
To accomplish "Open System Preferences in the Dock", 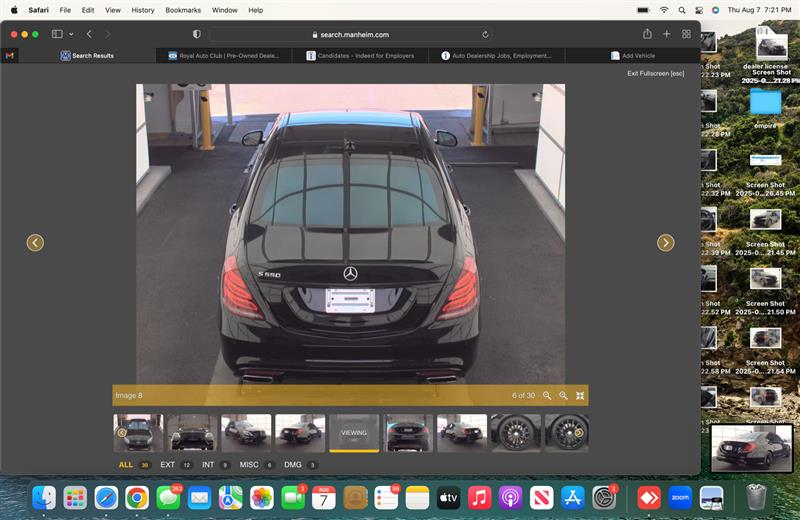I will coord(604,498).
